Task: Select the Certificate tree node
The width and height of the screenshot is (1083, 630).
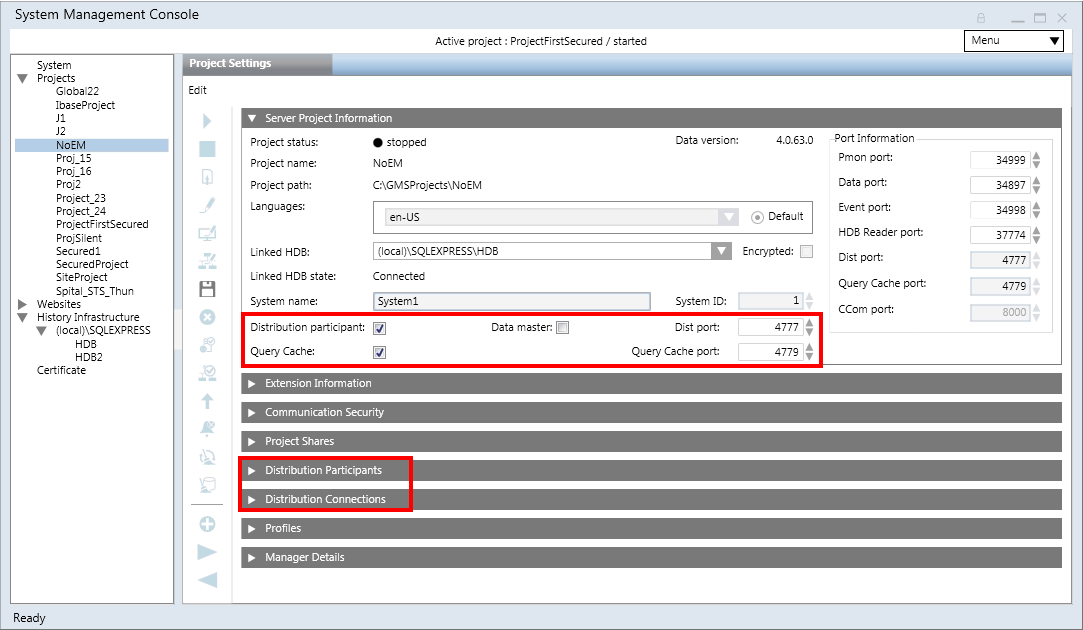Action: click(x=61, y=371)
